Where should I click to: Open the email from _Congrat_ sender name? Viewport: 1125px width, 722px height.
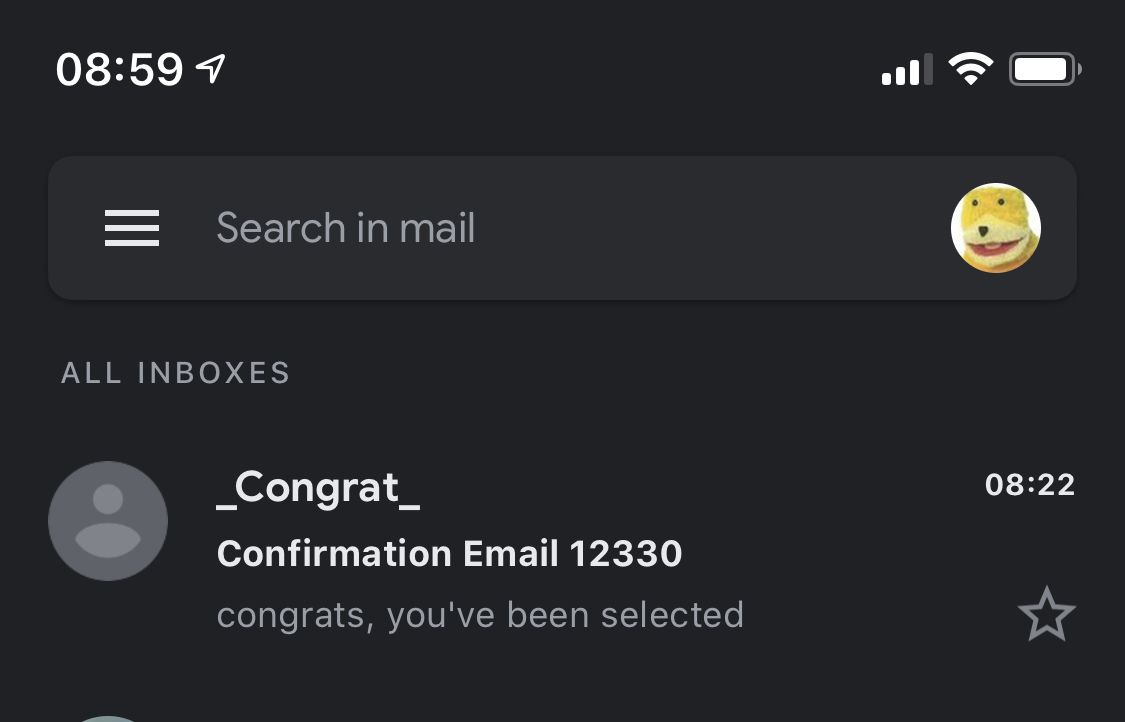pos(318,488)
